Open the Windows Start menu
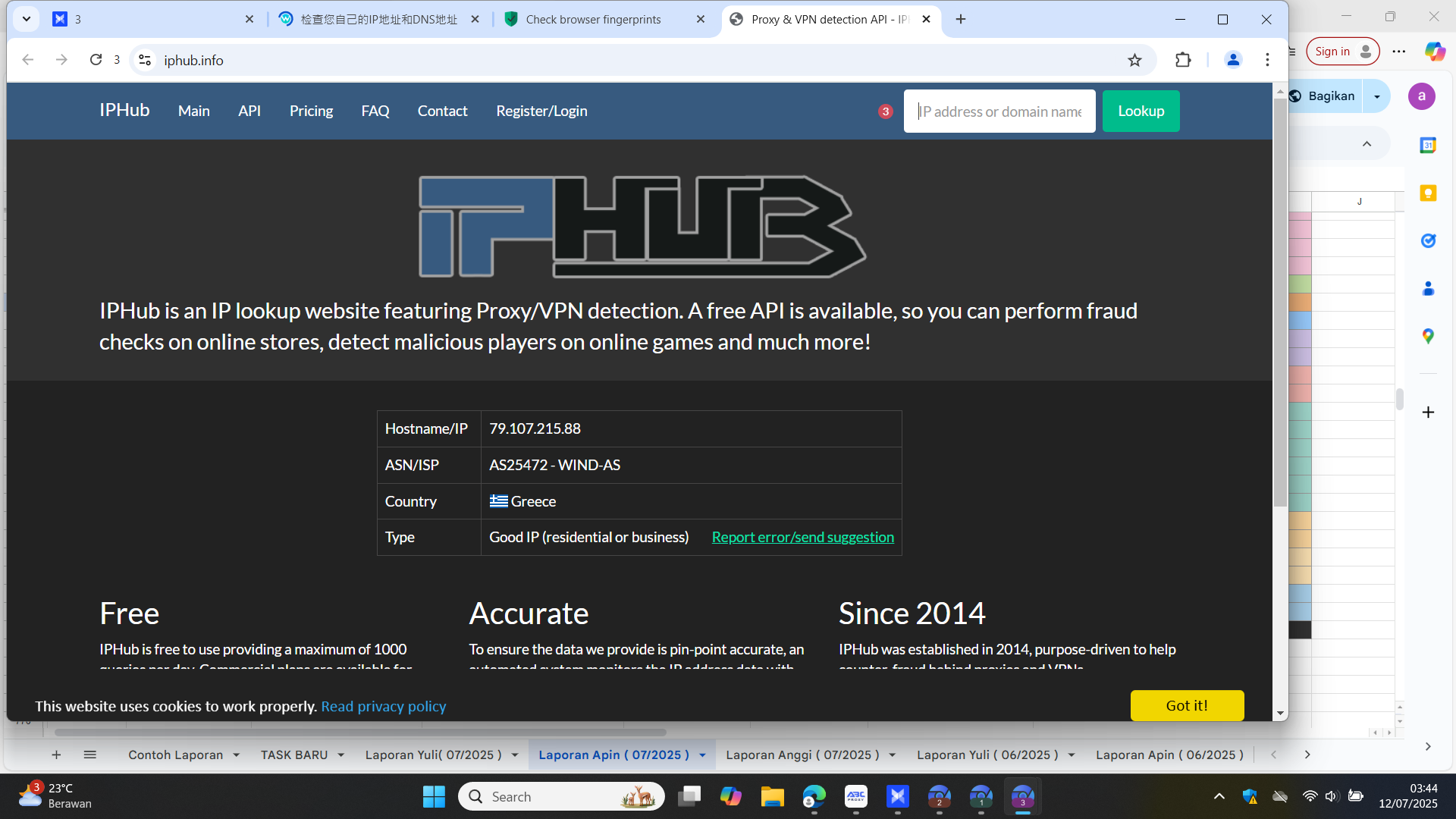 pos(434,797)
